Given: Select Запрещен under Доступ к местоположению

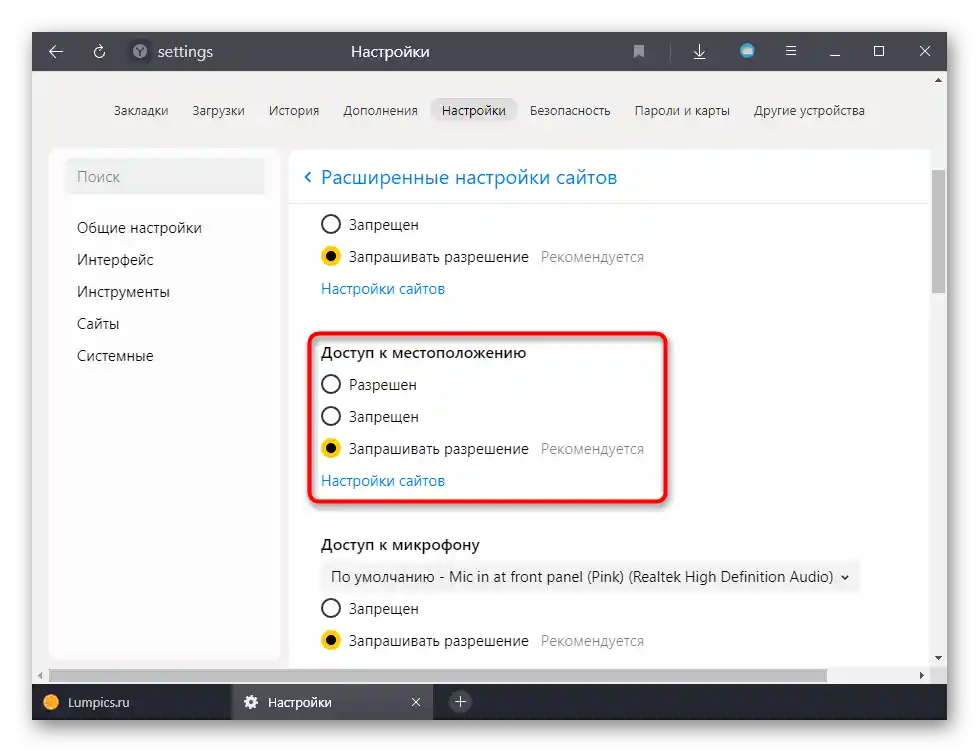Looking at the screenshot, I should coord(331,417).
